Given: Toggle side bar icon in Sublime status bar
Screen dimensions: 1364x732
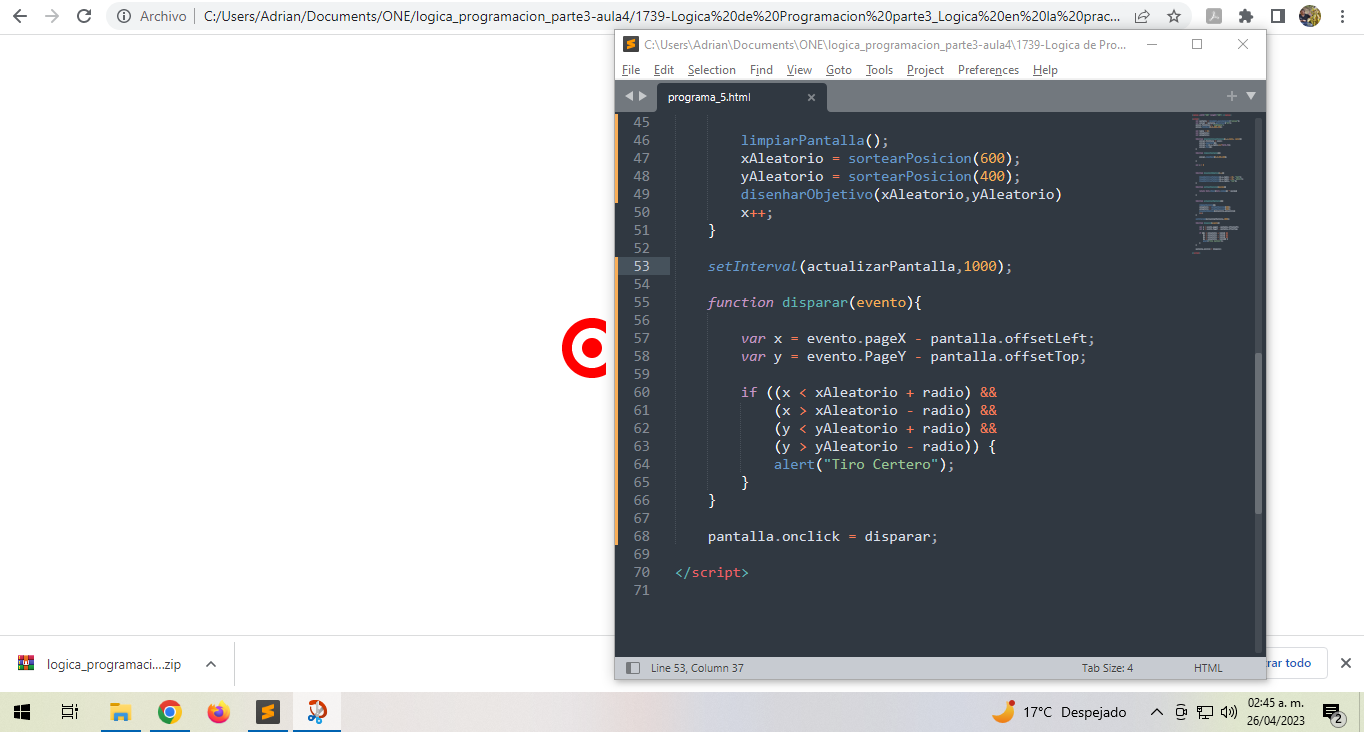Looking at the screenshot, I should 632,667.
